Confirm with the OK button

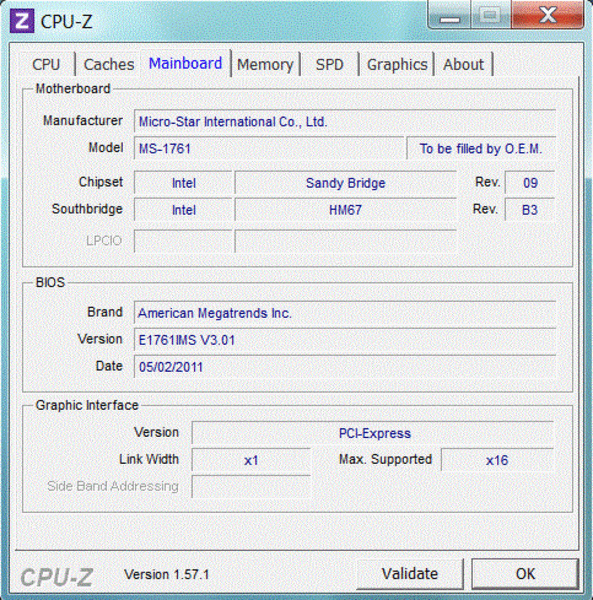tap(525, 574)
